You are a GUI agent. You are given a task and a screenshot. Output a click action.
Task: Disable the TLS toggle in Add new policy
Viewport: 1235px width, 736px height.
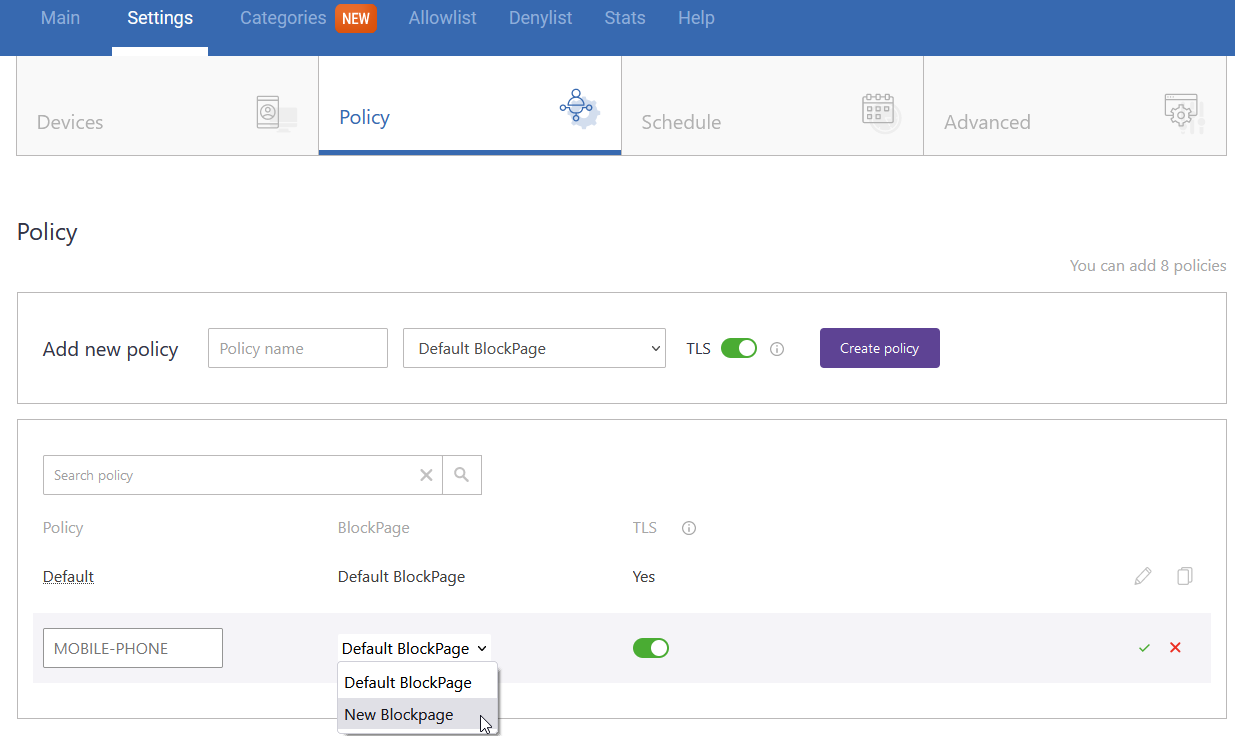739,348
